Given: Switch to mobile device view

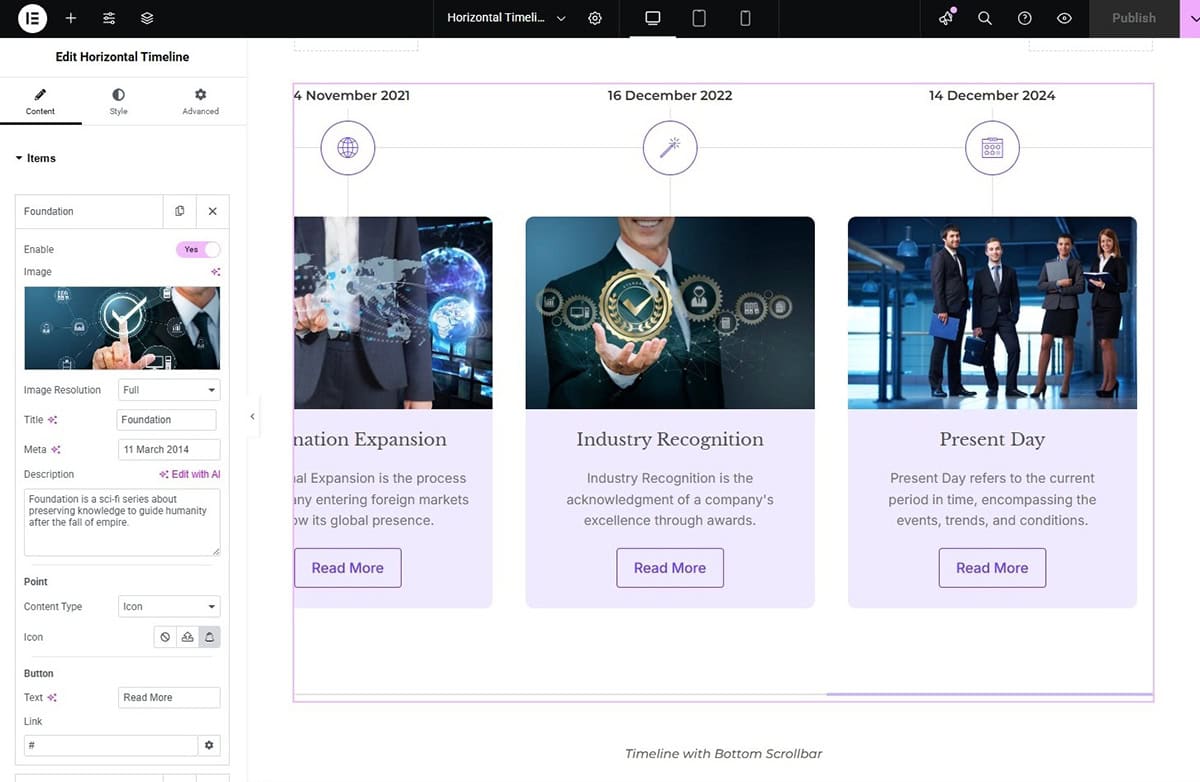Looking at the screenshot, I should (x=745, y=18).
